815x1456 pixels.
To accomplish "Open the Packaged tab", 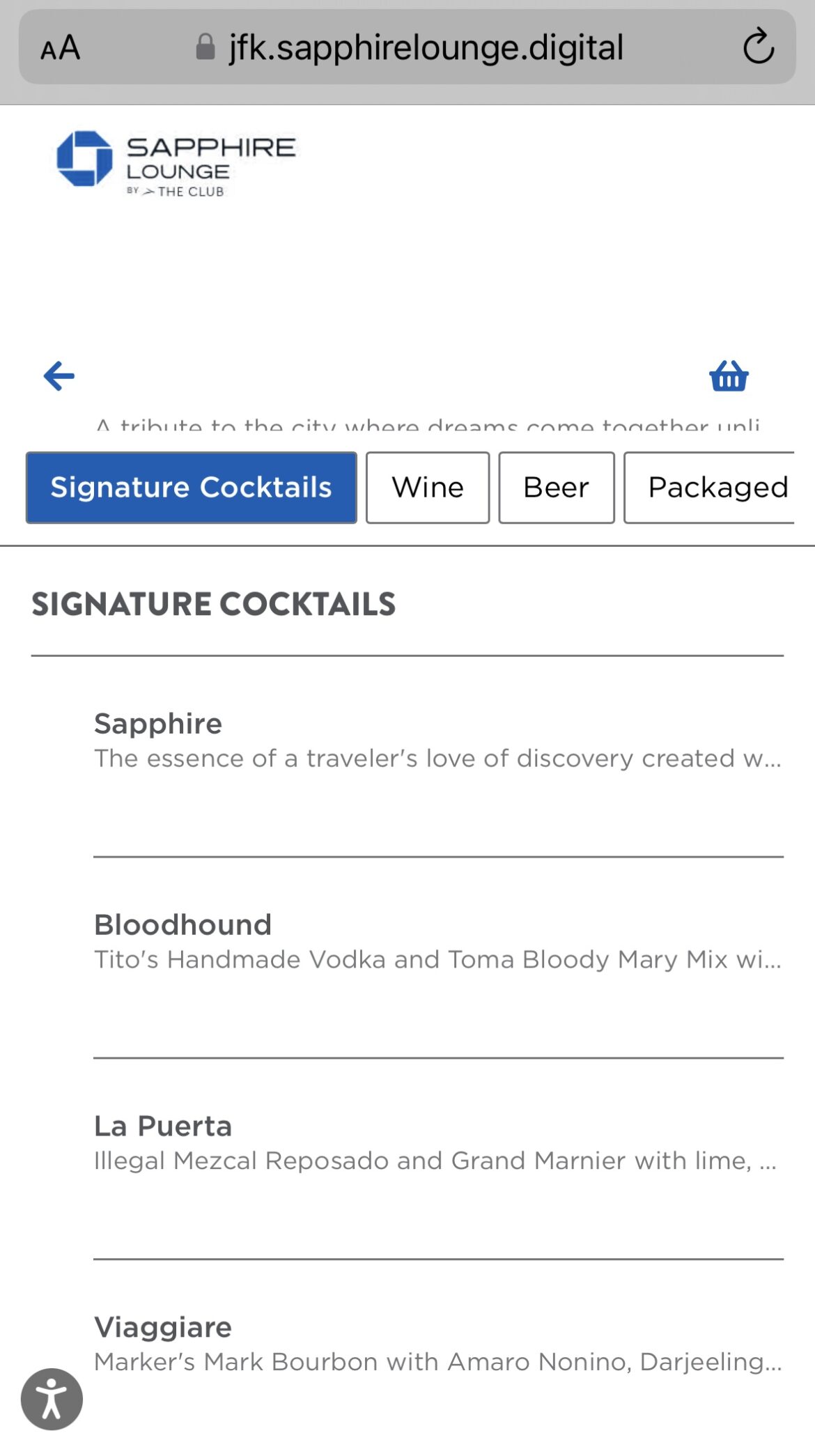I will pos(711,488).
